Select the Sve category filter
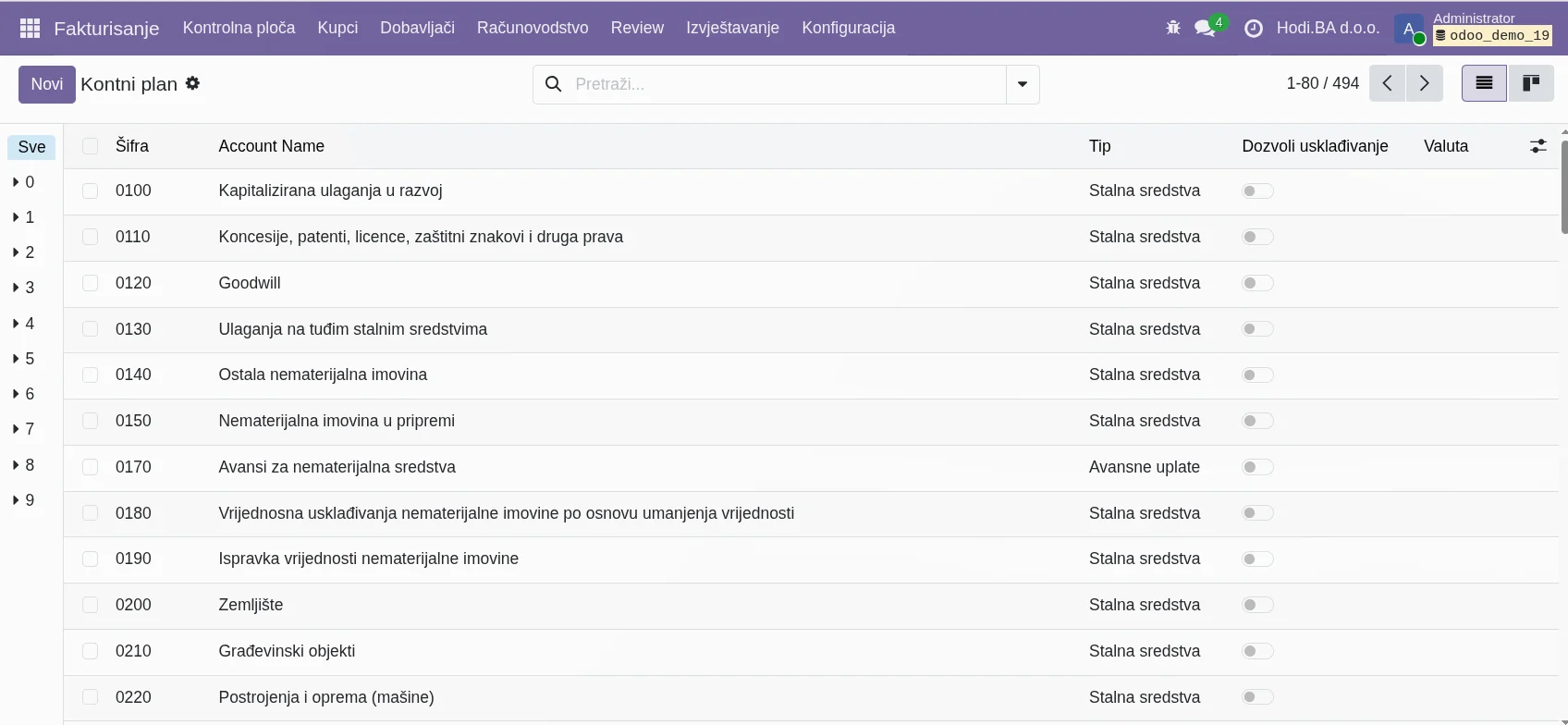The height and width of the screenshot is (725, 1568). (x=31, y=147)
